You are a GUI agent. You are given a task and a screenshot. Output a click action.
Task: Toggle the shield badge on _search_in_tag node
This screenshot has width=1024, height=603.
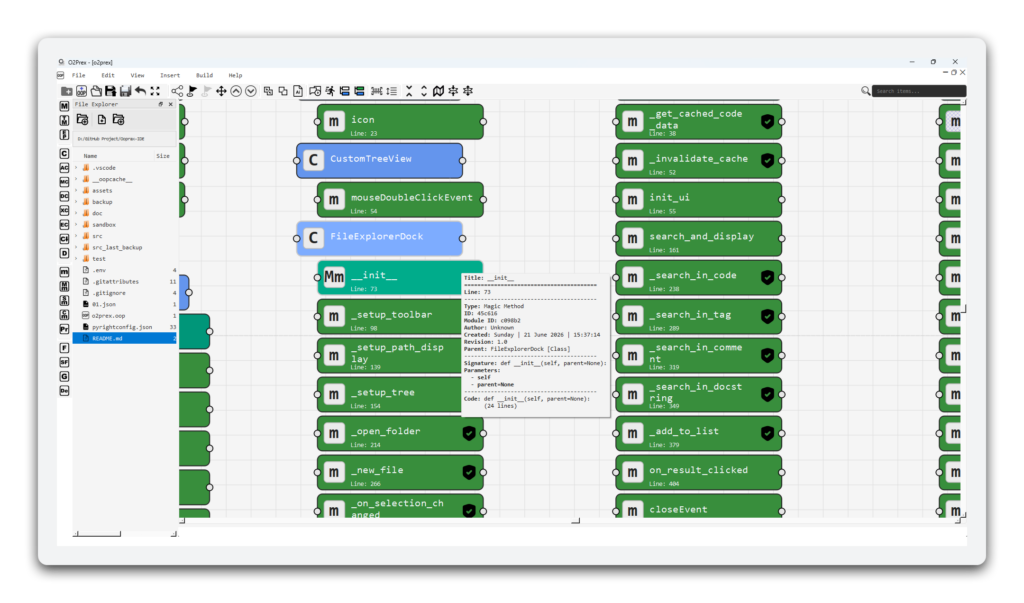coord(767,316)
